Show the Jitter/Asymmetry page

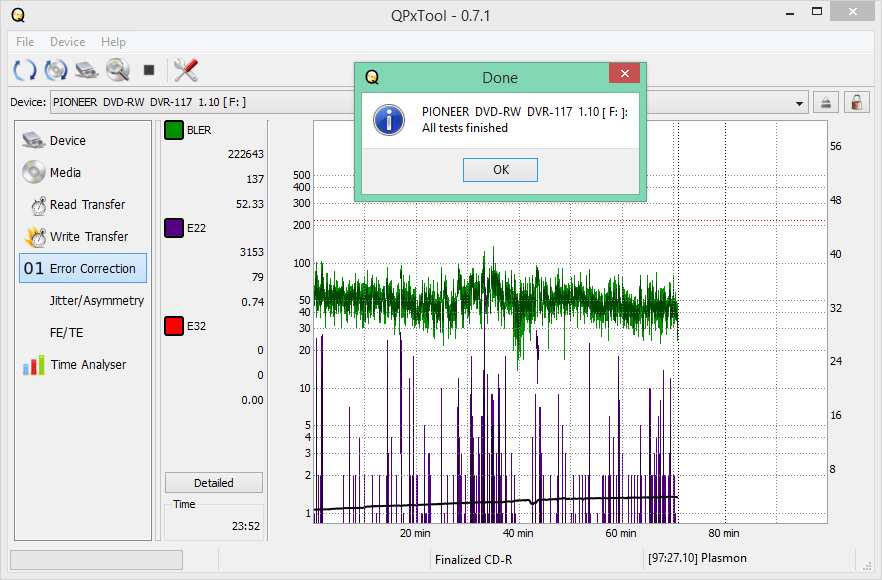pos(83,300)
